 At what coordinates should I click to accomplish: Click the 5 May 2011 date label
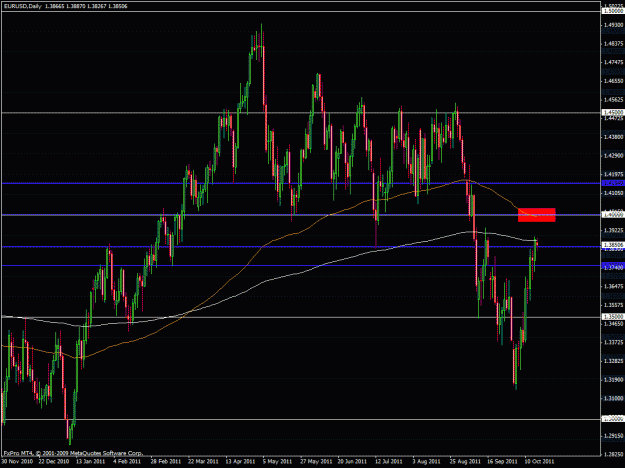pos(277,461)
